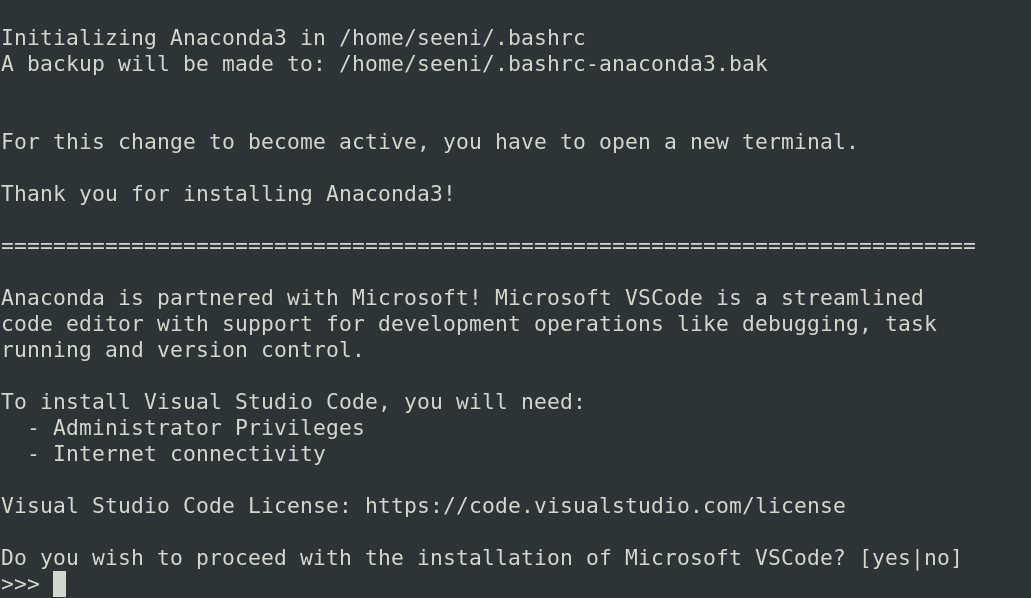Click the >>> prompt symbol

click(20, 584)
